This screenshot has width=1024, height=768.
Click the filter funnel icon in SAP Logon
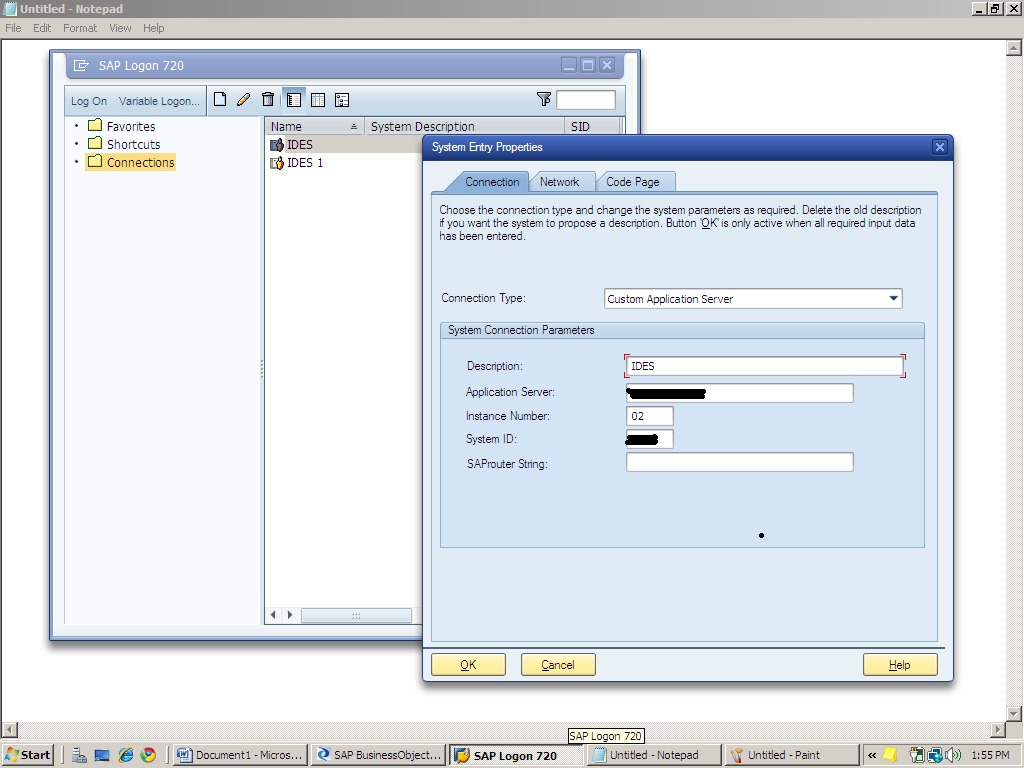[543, 99]
